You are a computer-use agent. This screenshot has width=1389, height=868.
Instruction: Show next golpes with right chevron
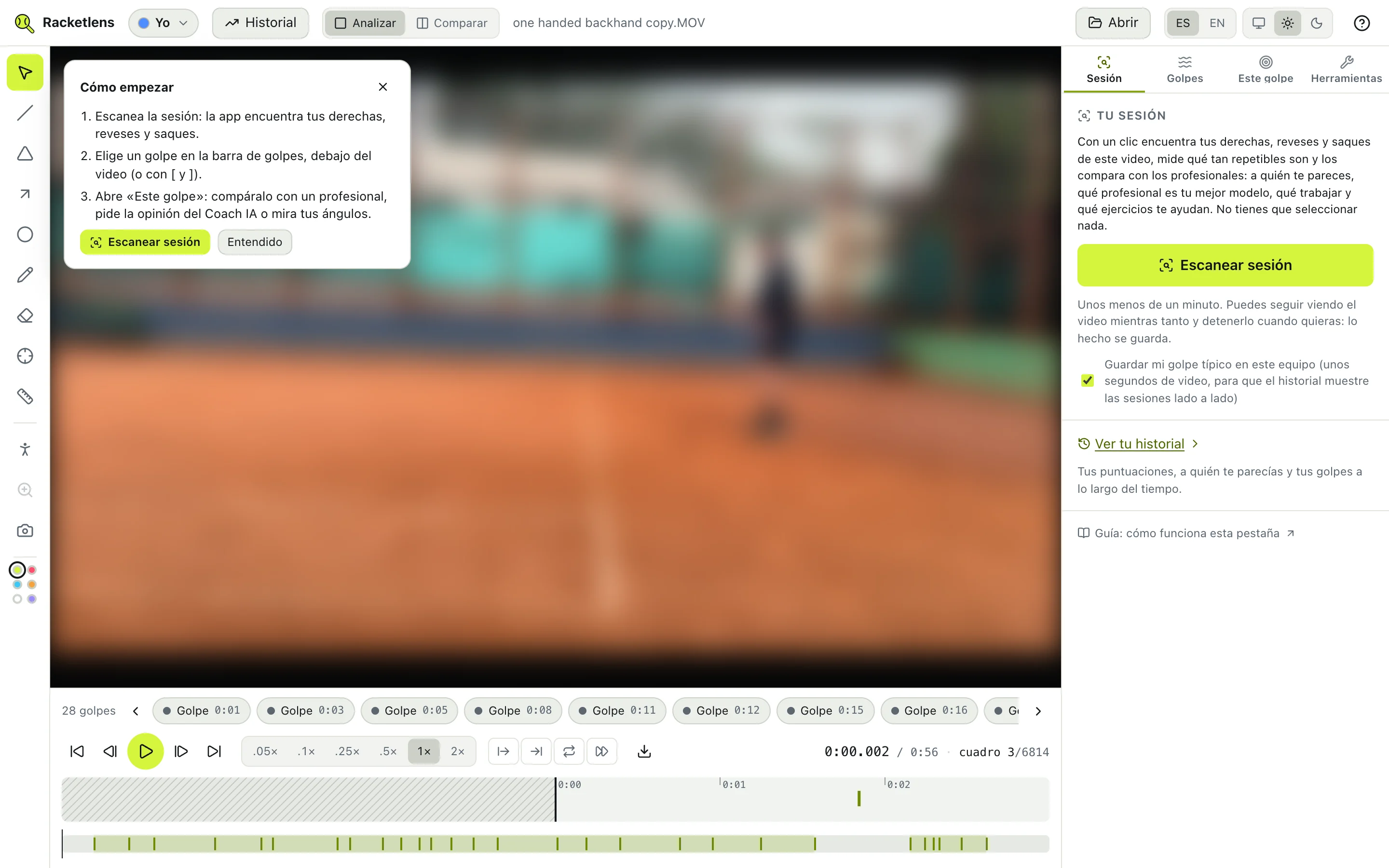tap(1038, 711)
